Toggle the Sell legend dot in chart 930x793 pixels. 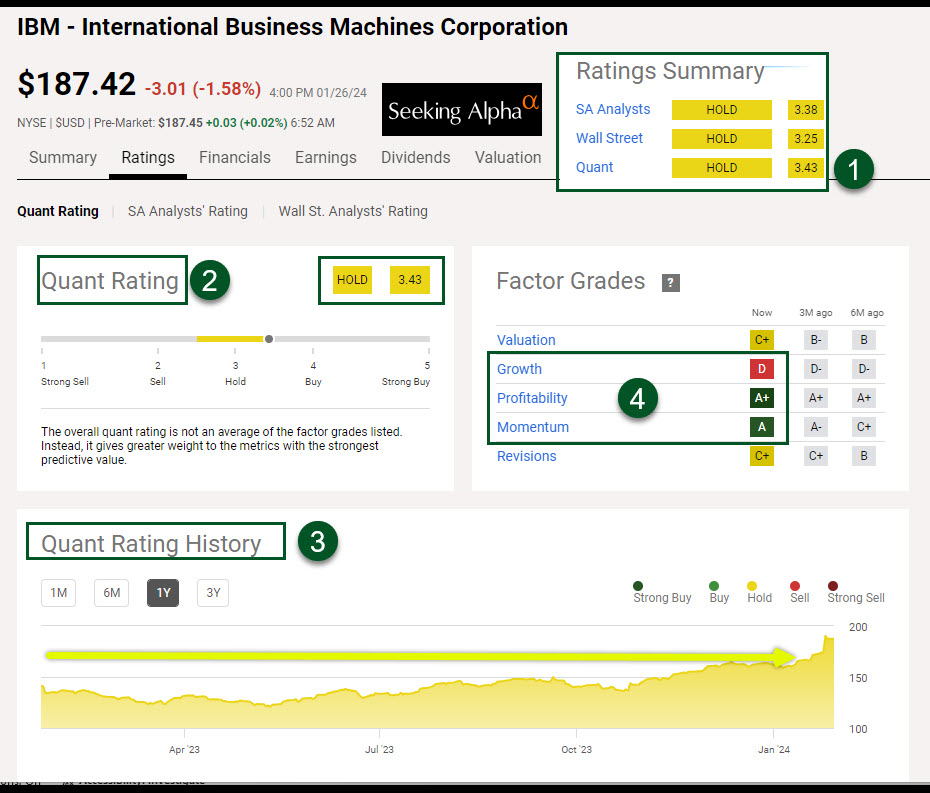(x=795, y=586)
